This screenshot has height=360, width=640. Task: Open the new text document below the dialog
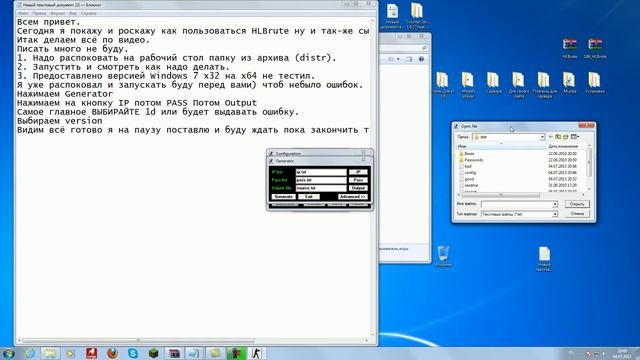(544, 258)
